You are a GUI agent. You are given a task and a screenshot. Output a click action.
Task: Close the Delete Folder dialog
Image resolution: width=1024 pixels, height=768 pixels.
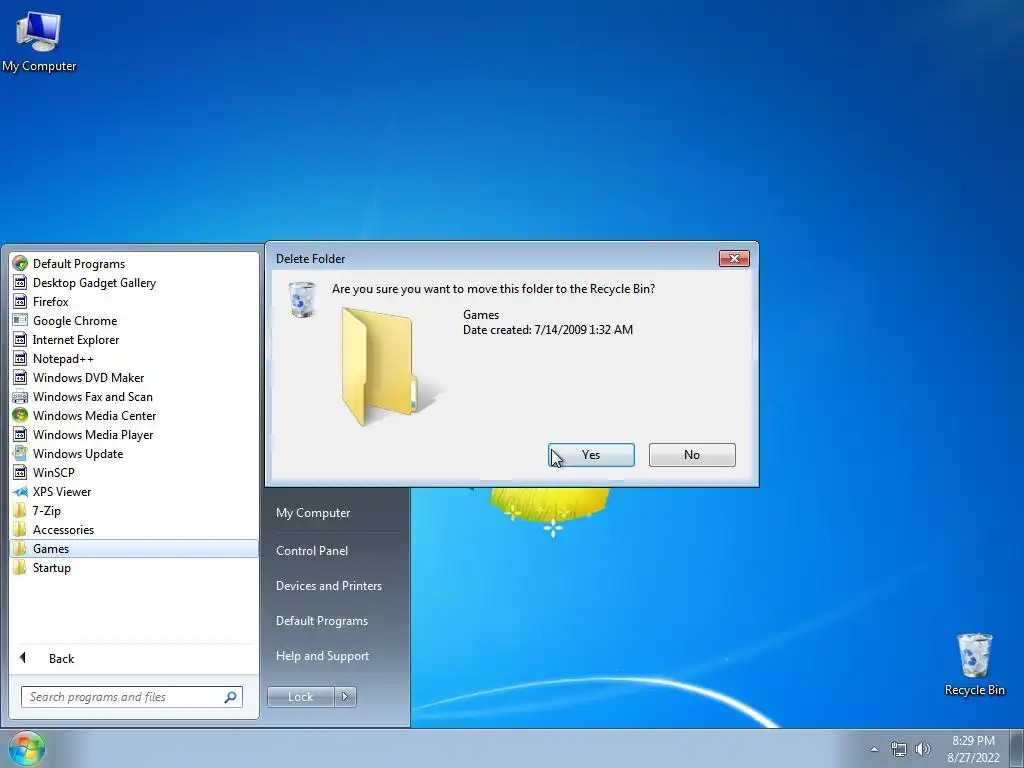pyautogui.click(x=734, y=259)
